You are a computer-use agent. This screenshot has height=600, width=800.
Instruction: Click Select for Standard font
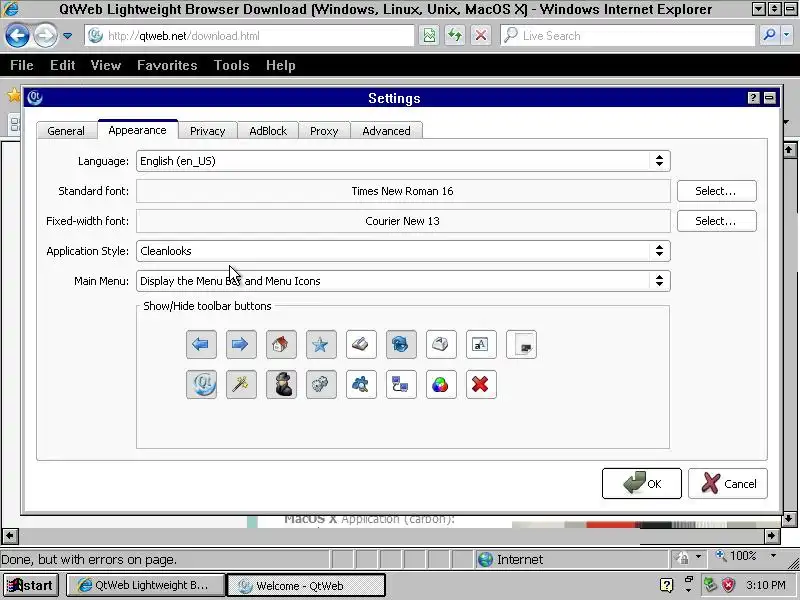(716, 191)
